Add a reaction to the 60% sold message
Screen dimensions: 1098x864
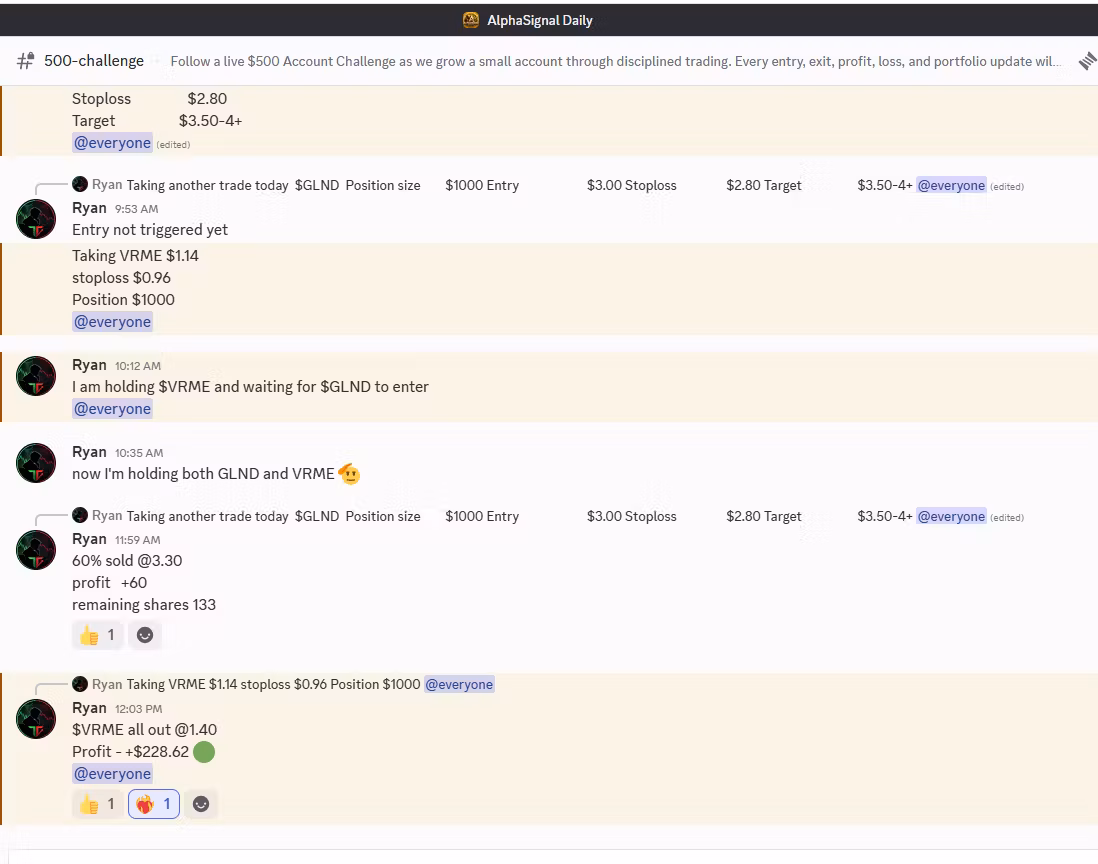click(x=145, y=635)
